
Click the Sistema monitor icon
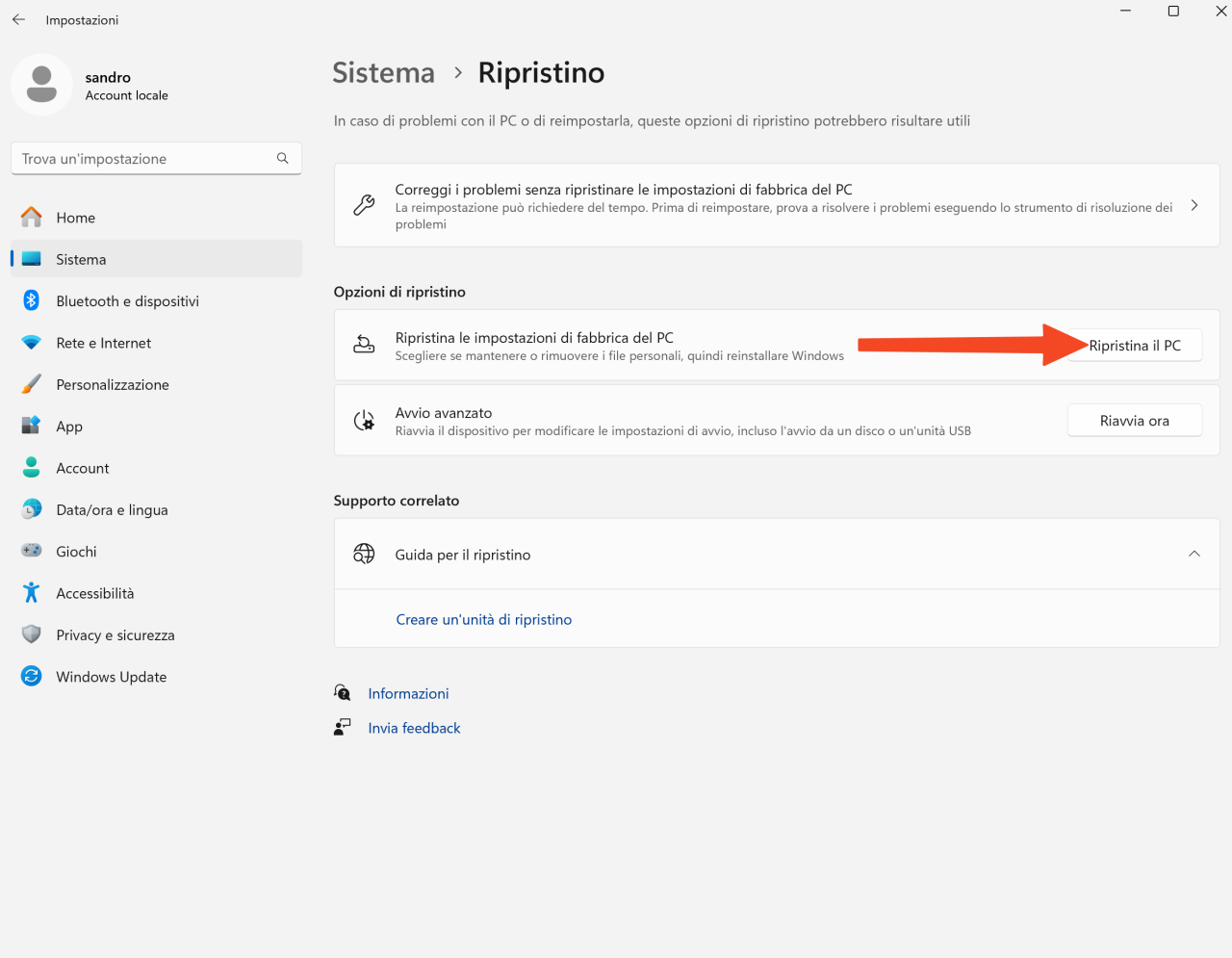(x=32, y=259)
